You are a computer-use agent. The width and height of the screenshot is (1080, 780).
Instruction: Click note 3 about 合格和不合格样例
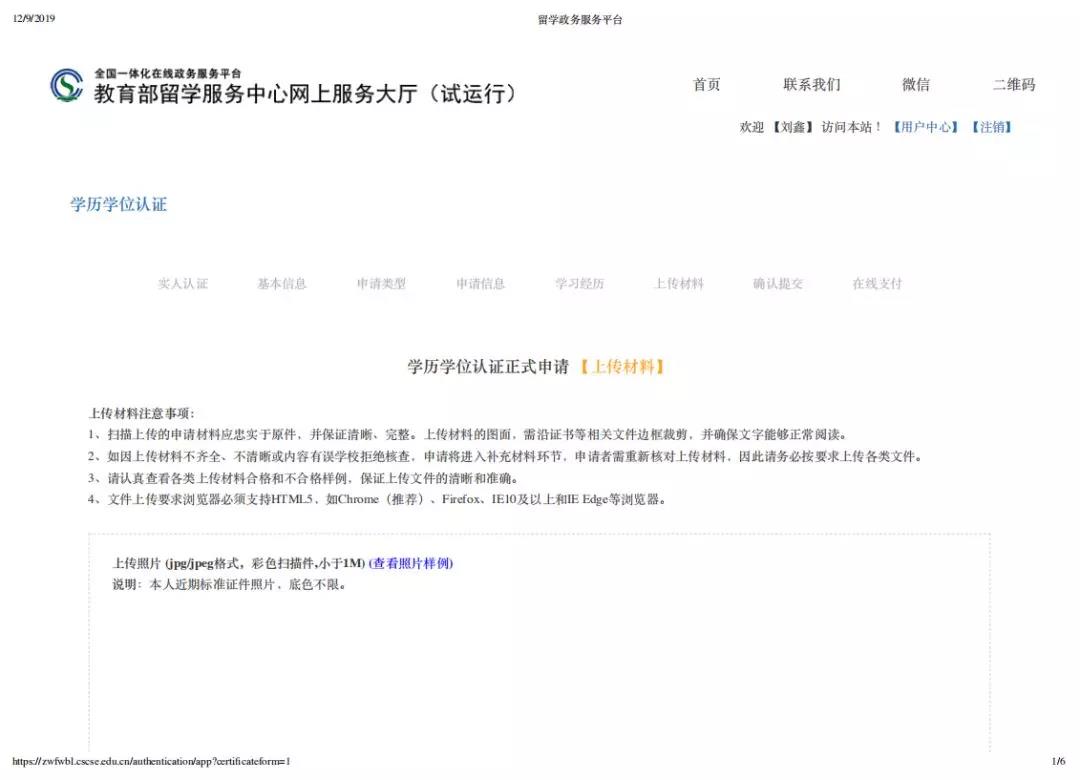point(303,478)
